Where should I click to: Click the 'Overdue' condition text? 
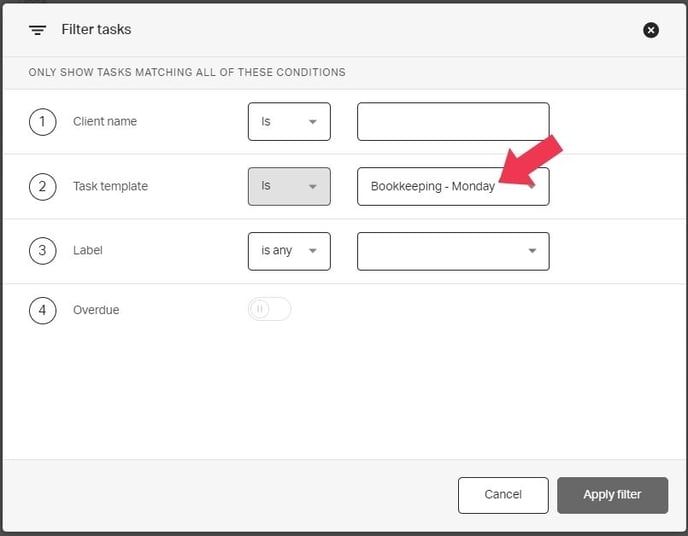(96, 310)
